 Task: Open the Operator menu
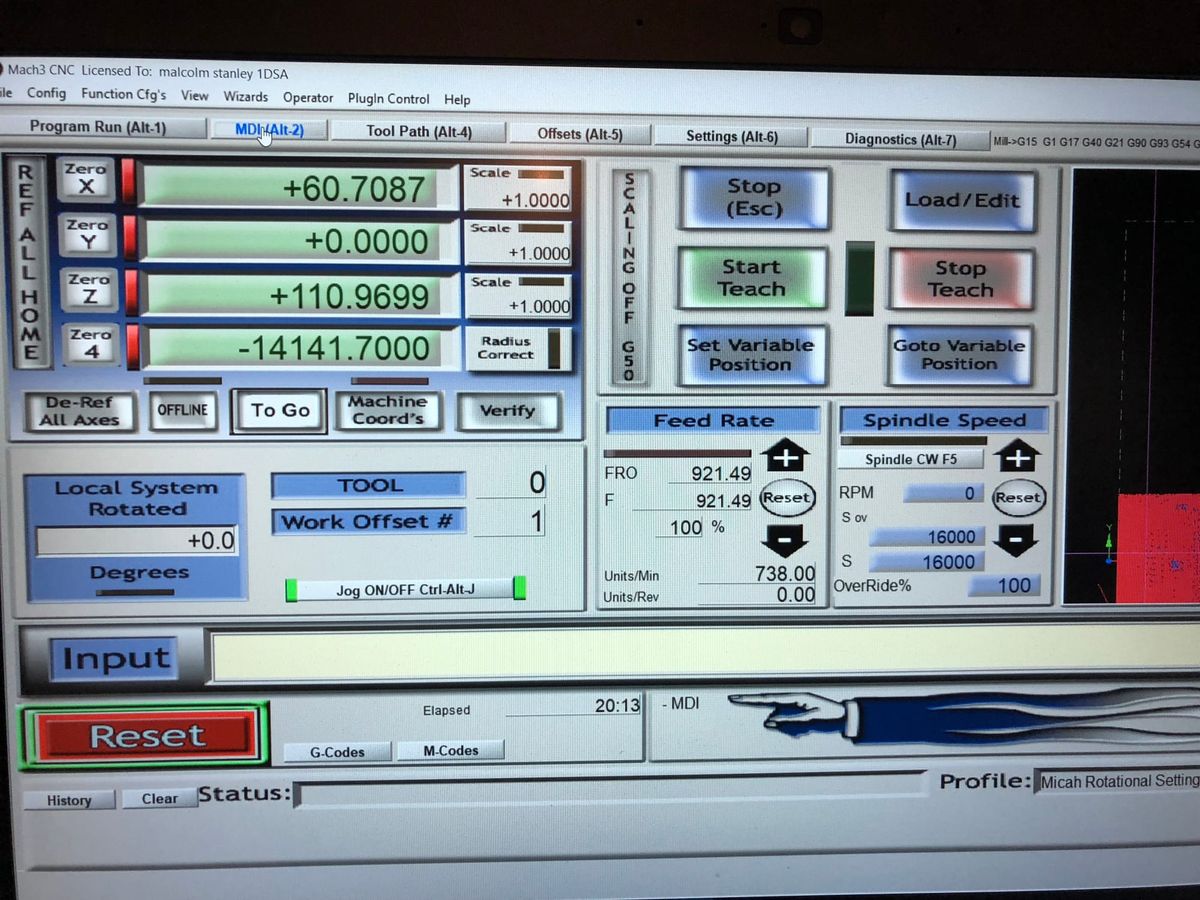pyautogui.click(x=308, y=98)
